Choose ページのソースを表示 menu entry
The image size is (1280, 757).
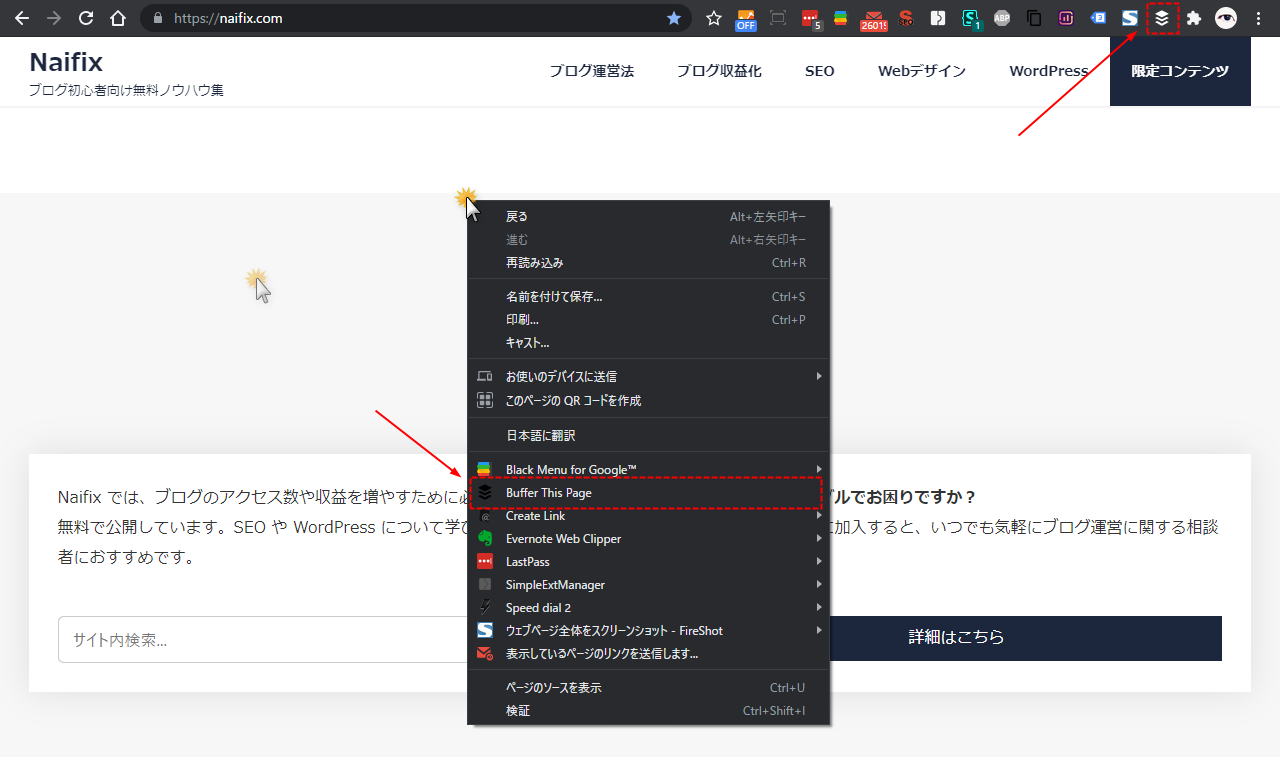[x=649, y=688]
